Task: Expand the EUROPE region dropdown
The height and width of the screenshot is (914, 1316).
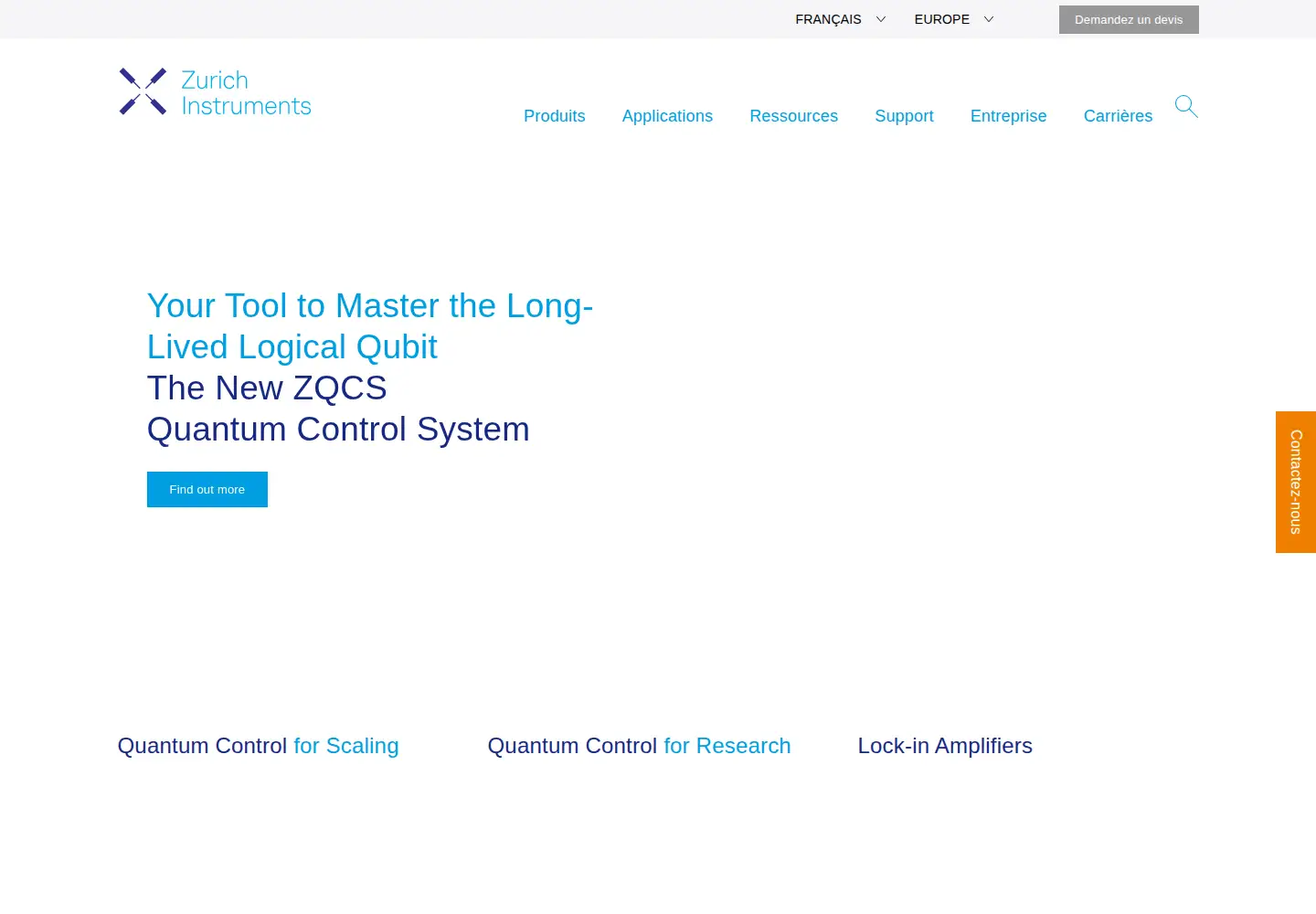Action: [953, 19]
